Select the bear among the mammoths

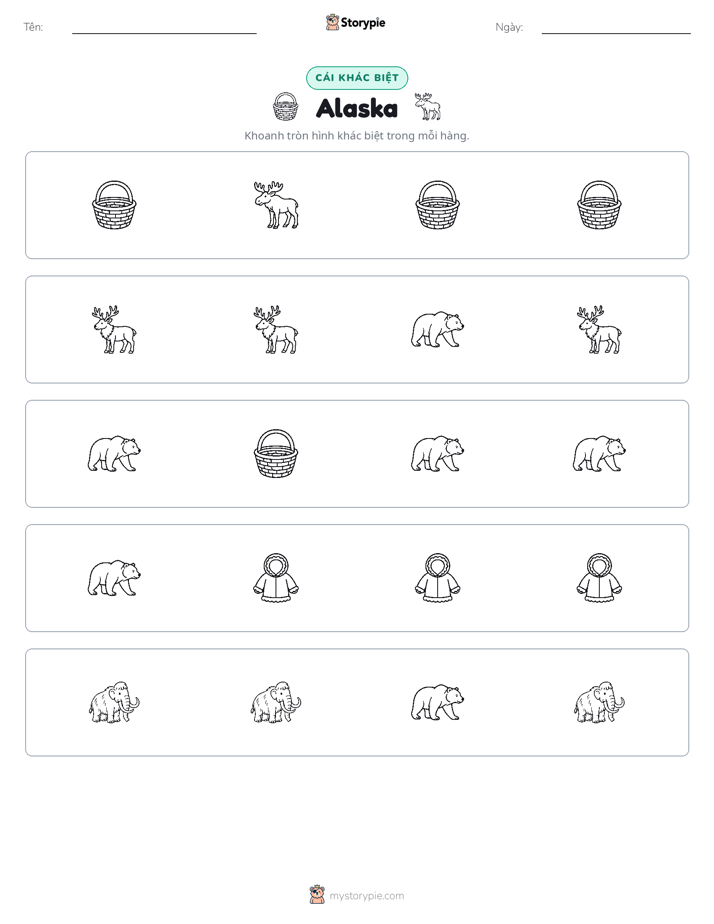coord(437,702)
